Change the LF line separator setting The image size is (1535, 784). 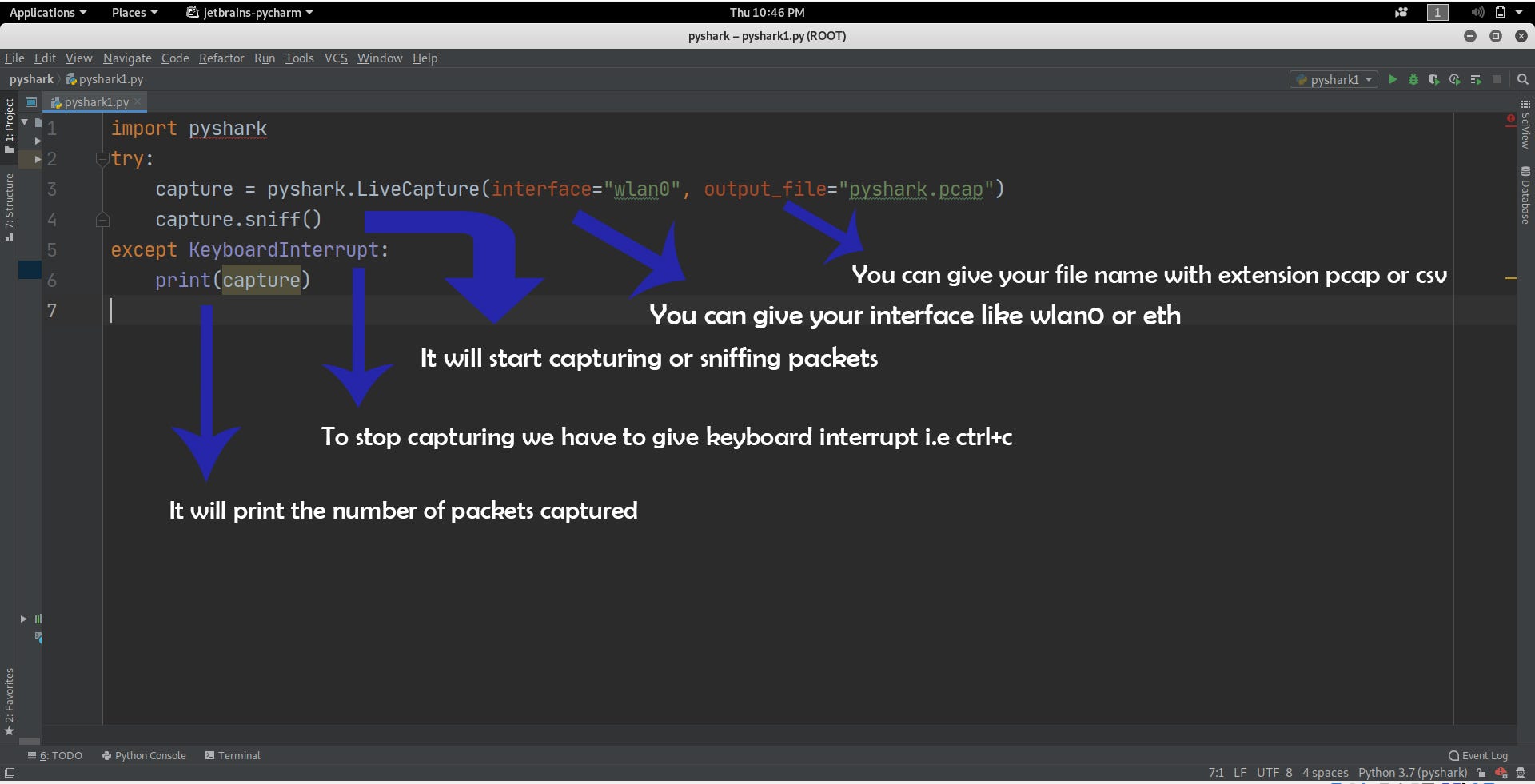point(1240,773)
